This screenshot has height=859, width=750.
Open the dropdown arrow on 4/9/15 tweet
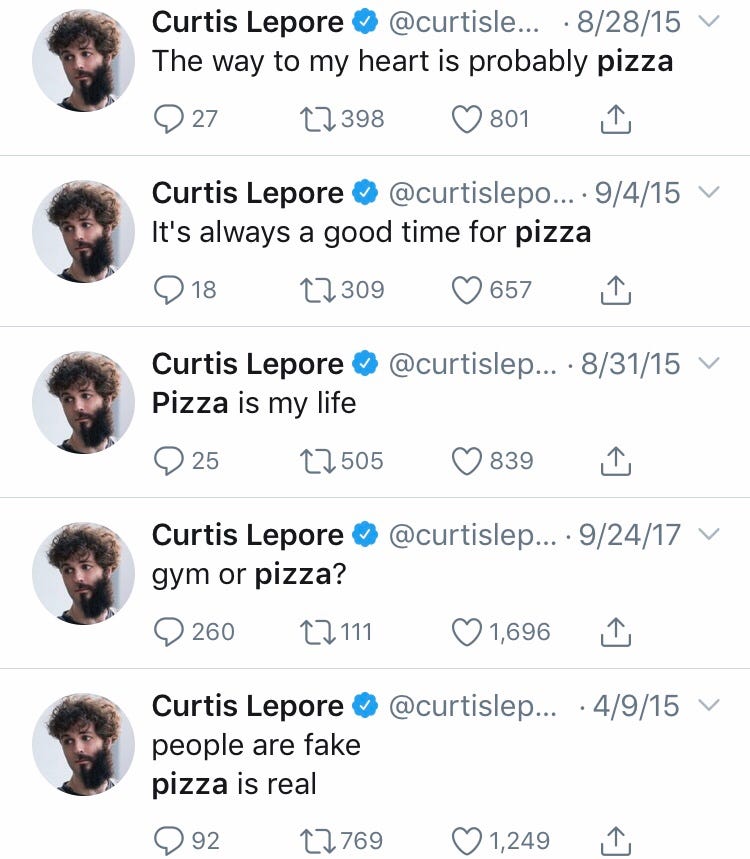coord(708,706)
